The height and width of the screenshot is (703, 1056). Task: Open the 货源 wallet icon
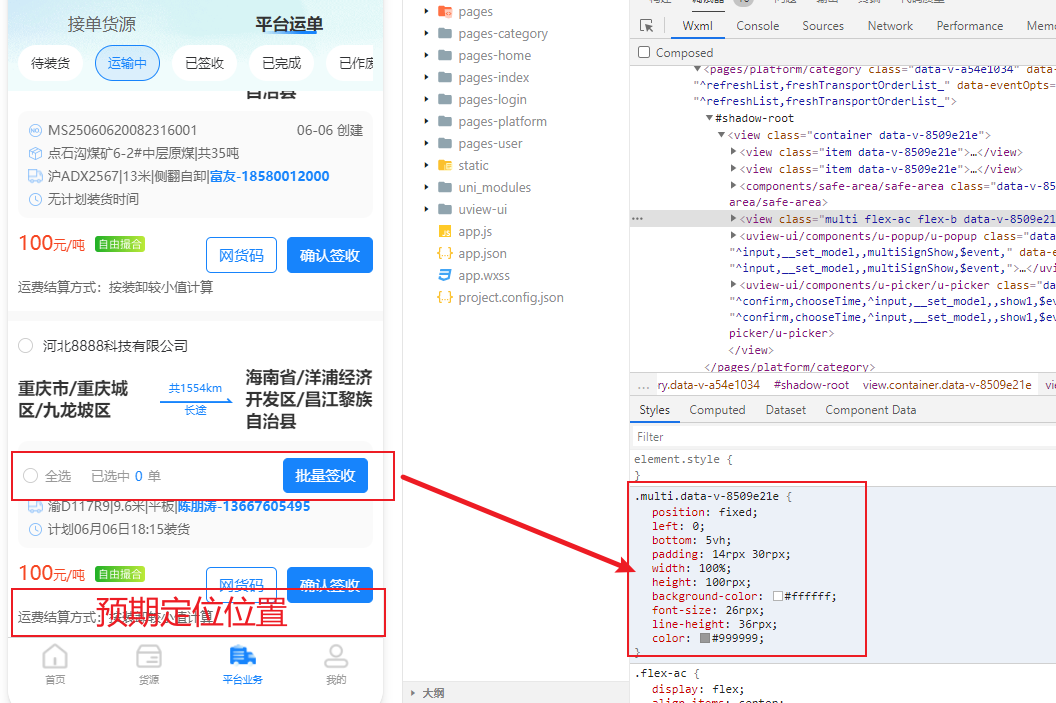(149, 657)
